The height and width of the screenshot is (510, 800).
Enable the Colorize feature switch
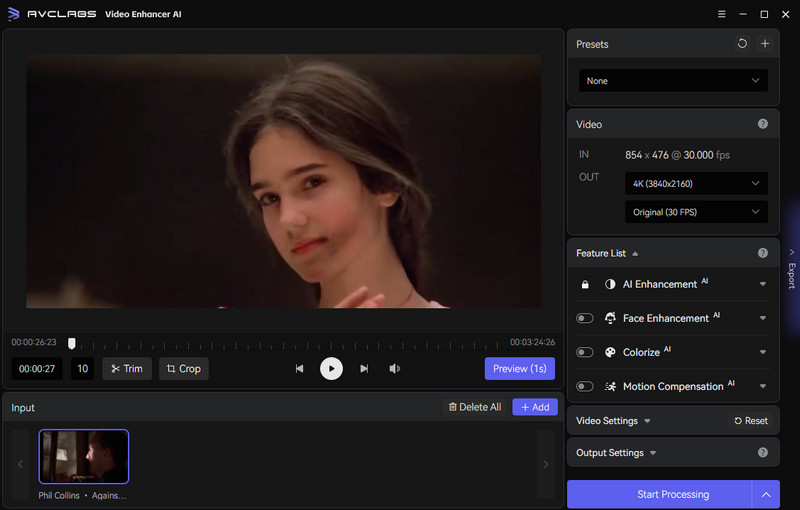(585, 352)
